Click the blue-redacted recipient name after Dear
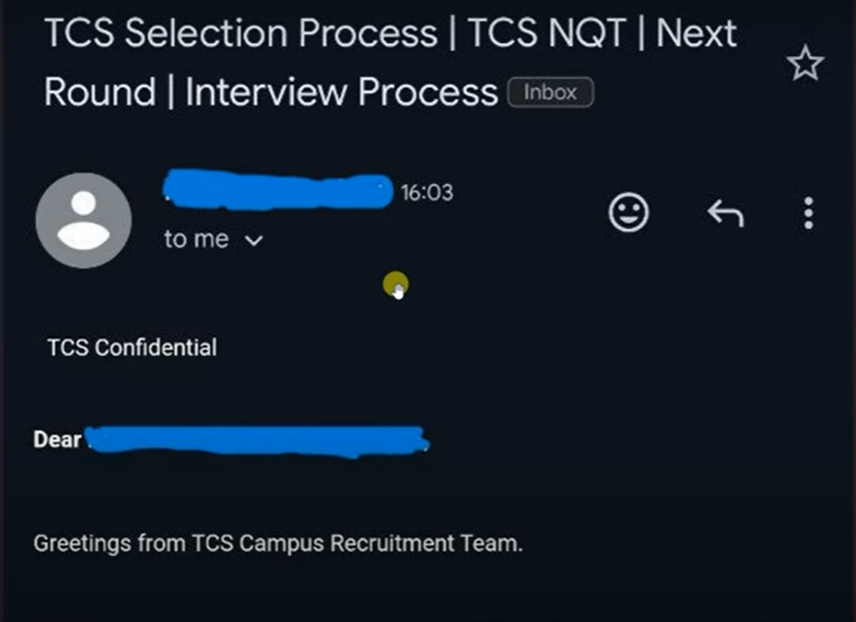 tap(258, 441)
